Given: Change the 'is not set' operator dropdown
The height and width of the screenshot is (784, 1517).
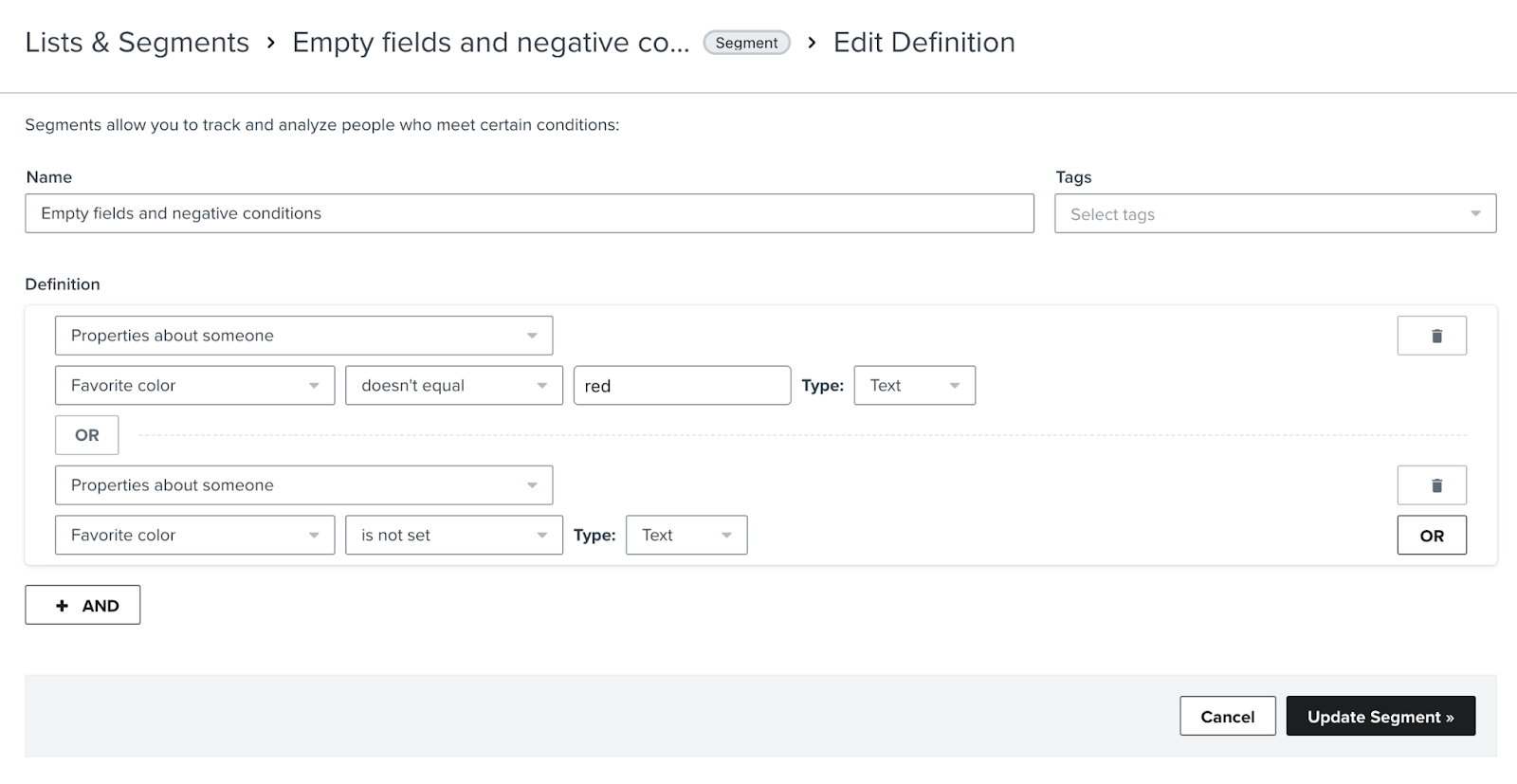Looking at the screenshot, I should 454,535.
